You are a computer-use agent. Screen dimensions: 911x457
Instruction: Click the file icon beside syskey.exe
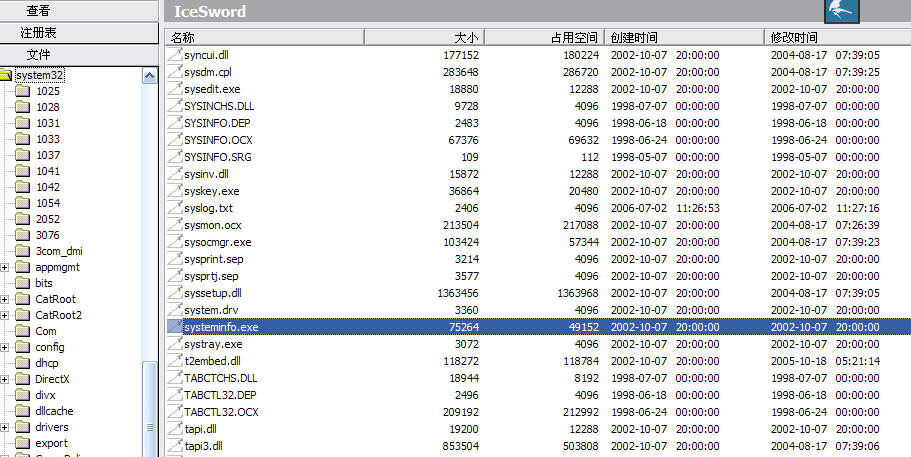(x=175, y=191)
